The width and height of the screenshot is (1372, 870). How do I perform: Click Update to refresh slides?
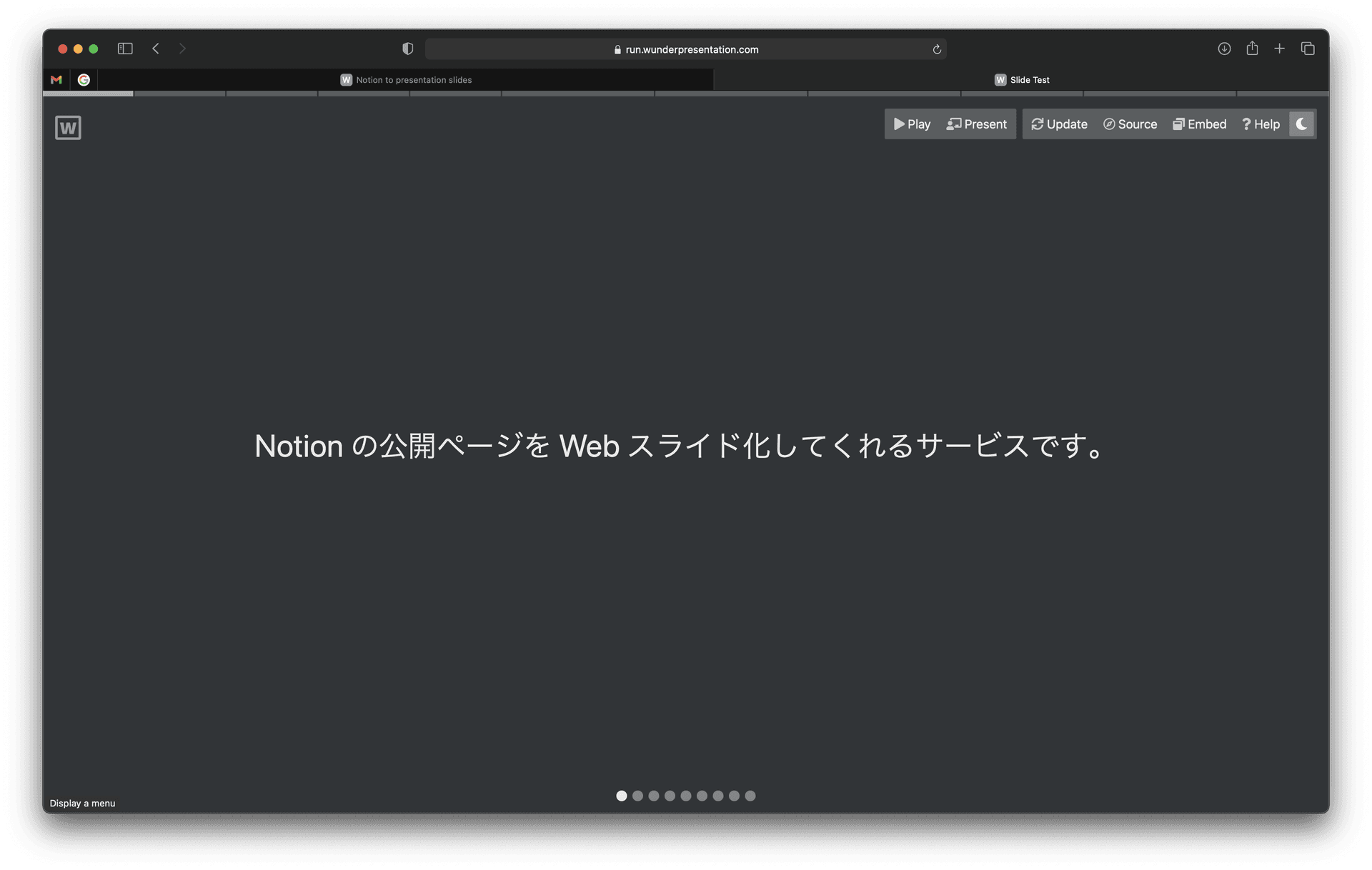click(x=1059, y=124)
